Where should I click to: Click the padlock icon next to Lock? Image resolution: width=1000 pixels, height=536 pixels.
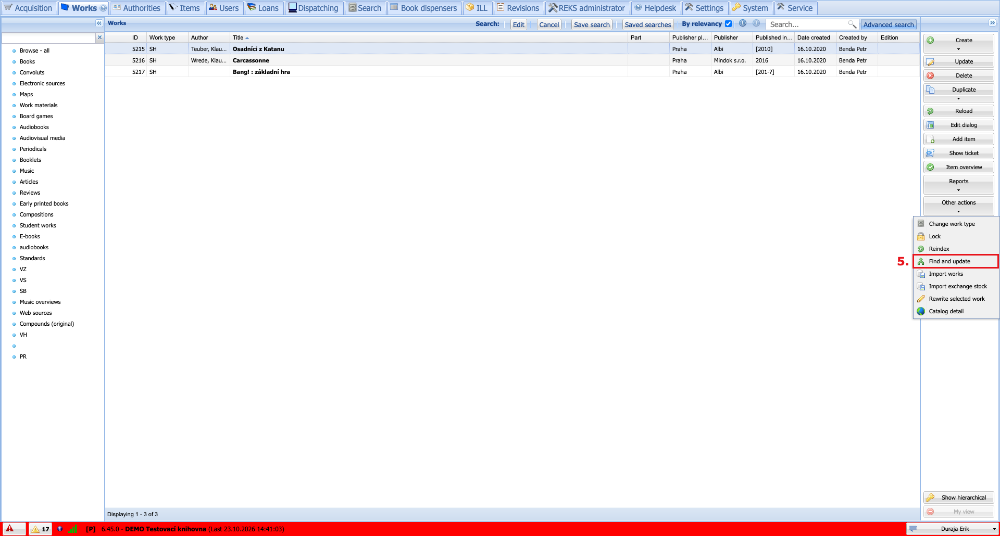point(920,236)
